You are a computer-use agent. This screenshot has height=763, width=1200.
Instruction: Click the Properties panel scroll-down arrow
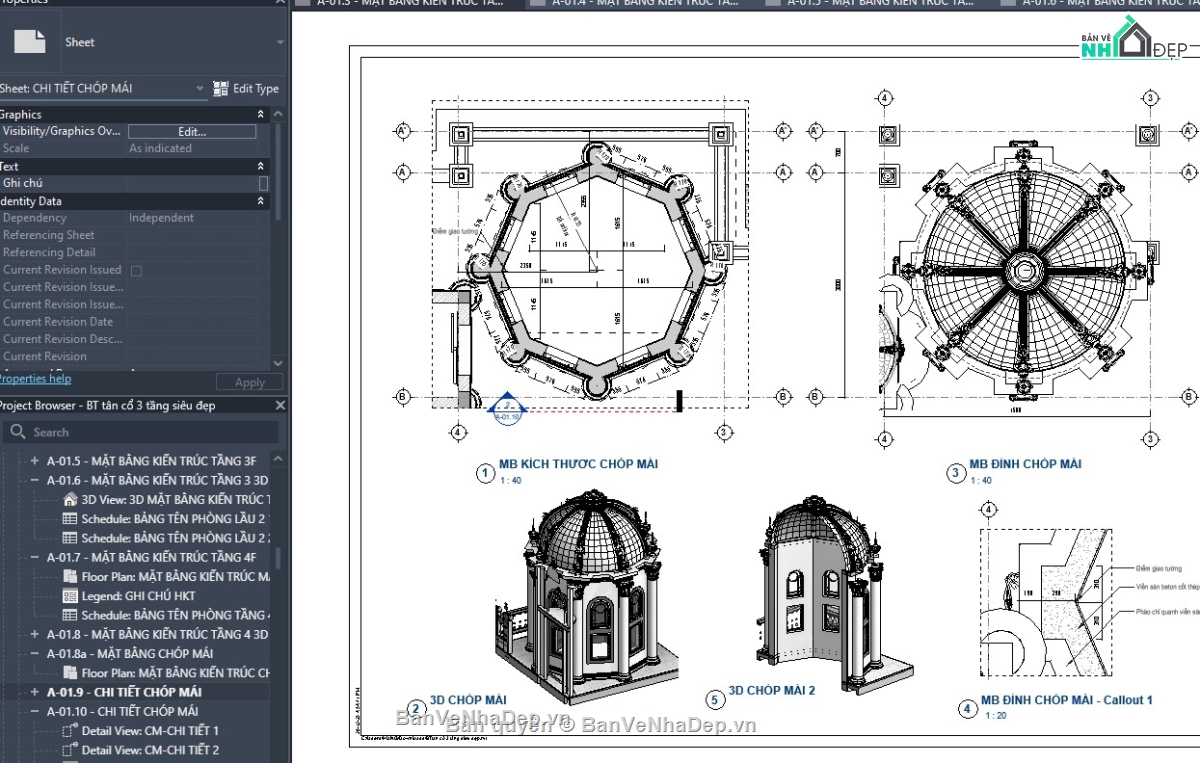(278, 364)
